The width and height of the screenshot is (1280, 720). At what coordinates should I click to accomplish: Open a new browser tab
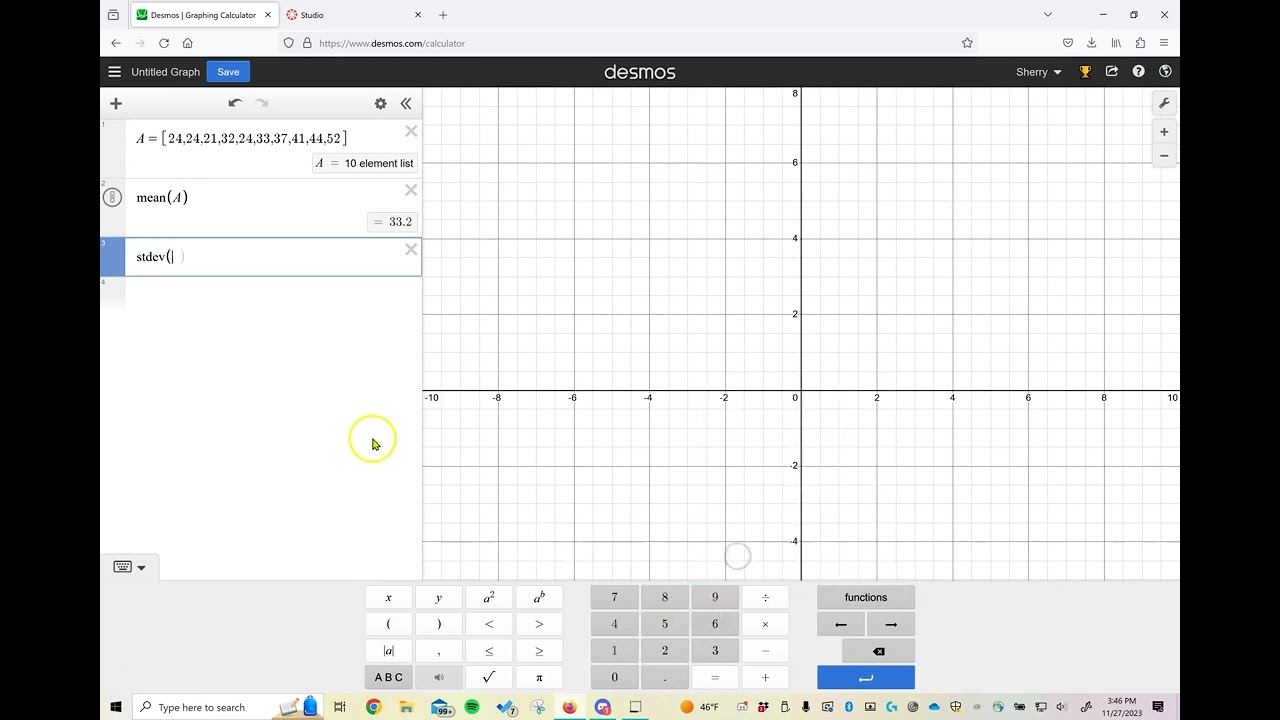tap(443, 15)
